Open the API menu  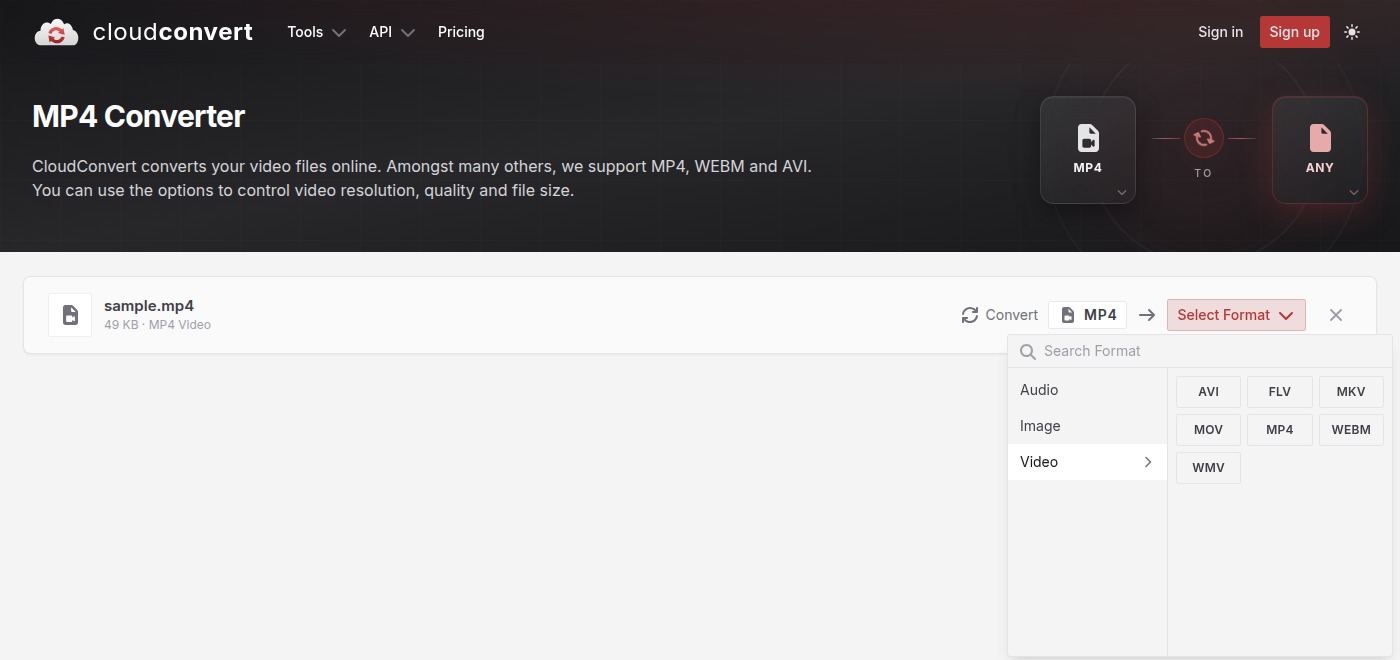click(x=391, y=32)
